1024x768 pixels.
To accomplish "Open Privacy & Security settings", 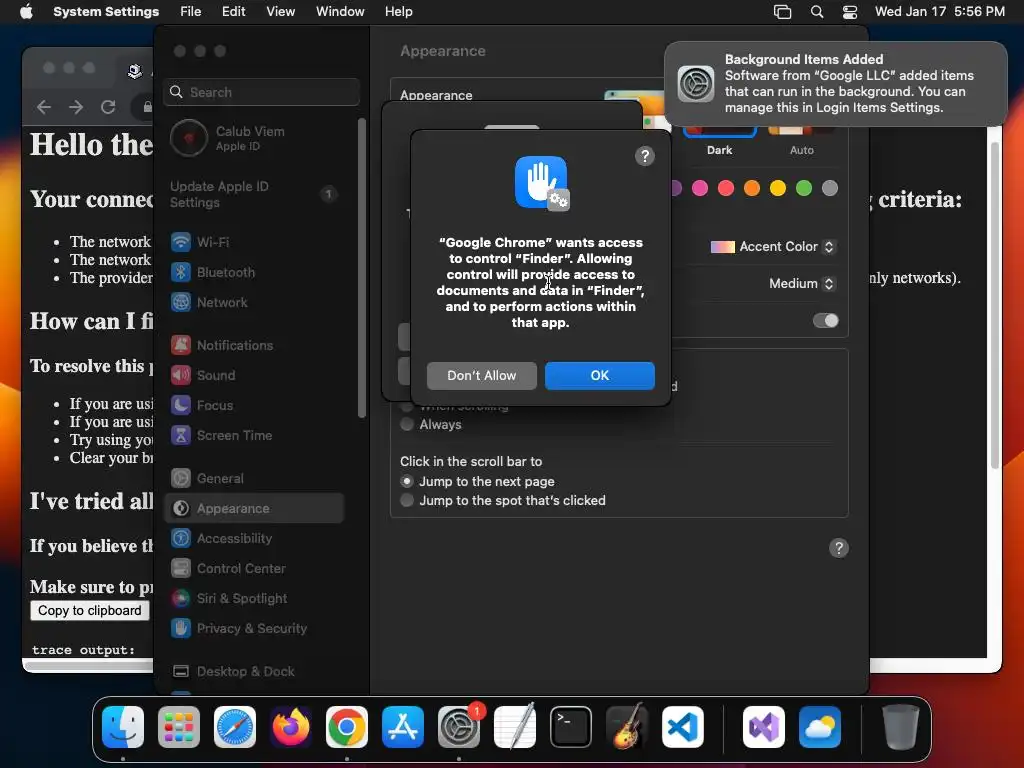I will click(256, 629).
